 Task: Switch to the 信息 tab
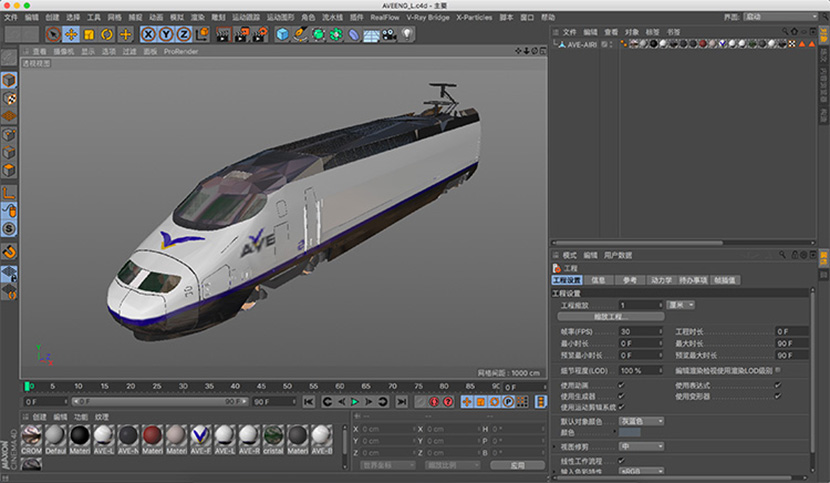[598, 280]
